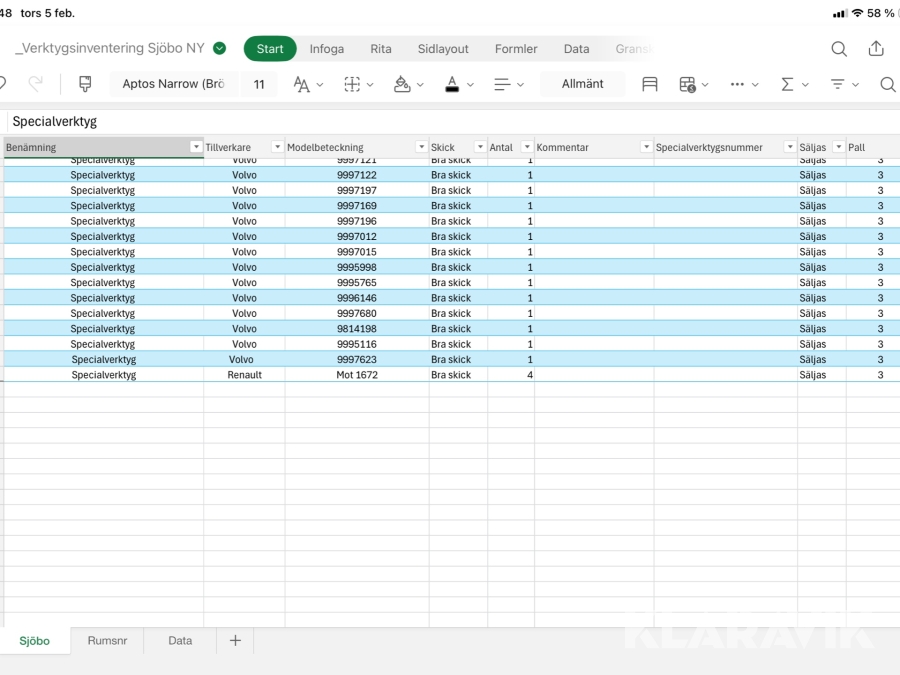This screenshot has width=900, height=675.
Task: Open the Benämning column filter dropdown
Action: tap(196, 148)
